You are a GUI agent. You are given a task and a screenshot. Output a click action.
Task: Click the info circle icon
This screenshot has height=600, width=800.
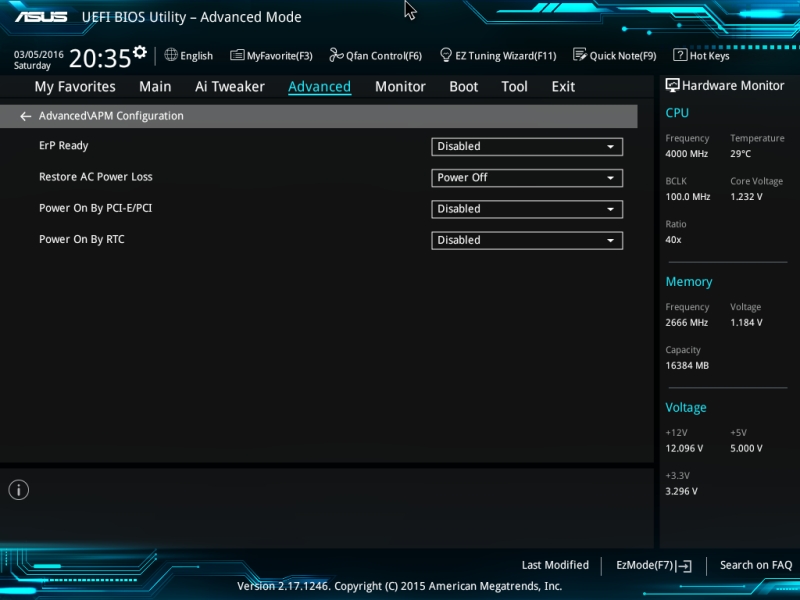click(19, 490)
